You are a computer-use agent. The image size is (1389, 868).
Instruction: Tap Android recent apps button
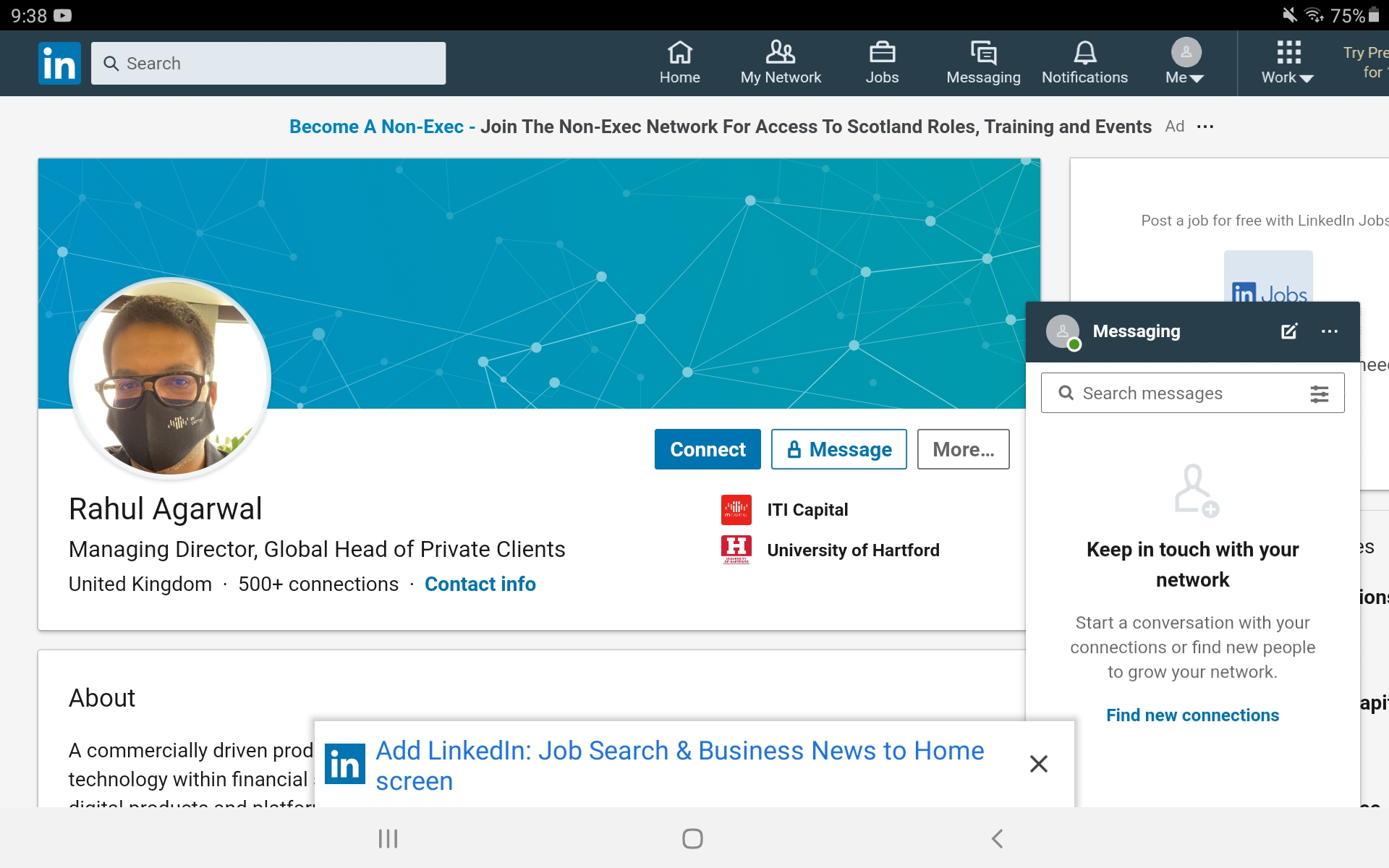(x=388, y=838)
